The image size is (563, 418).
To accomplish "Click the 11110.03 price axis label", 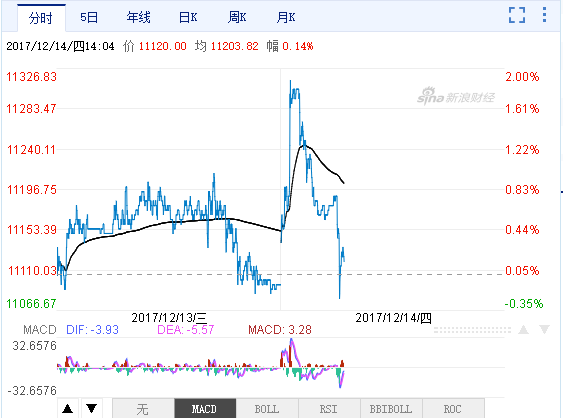I will coord(32,270).
